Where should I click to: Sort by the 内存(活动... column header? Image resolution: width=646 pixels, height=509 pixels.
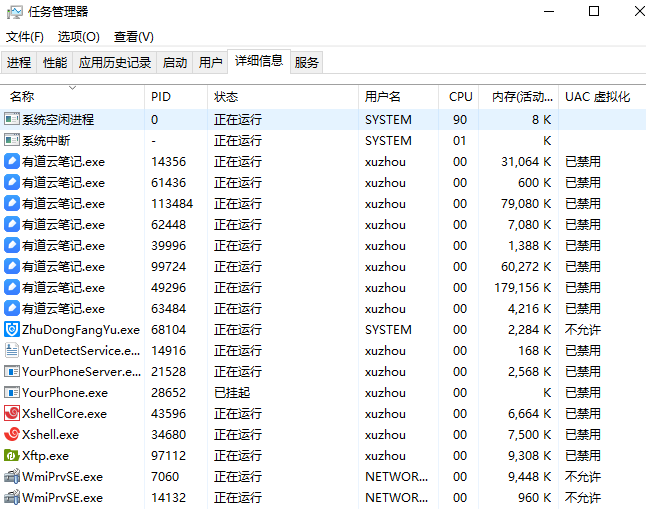pos(519,96)
